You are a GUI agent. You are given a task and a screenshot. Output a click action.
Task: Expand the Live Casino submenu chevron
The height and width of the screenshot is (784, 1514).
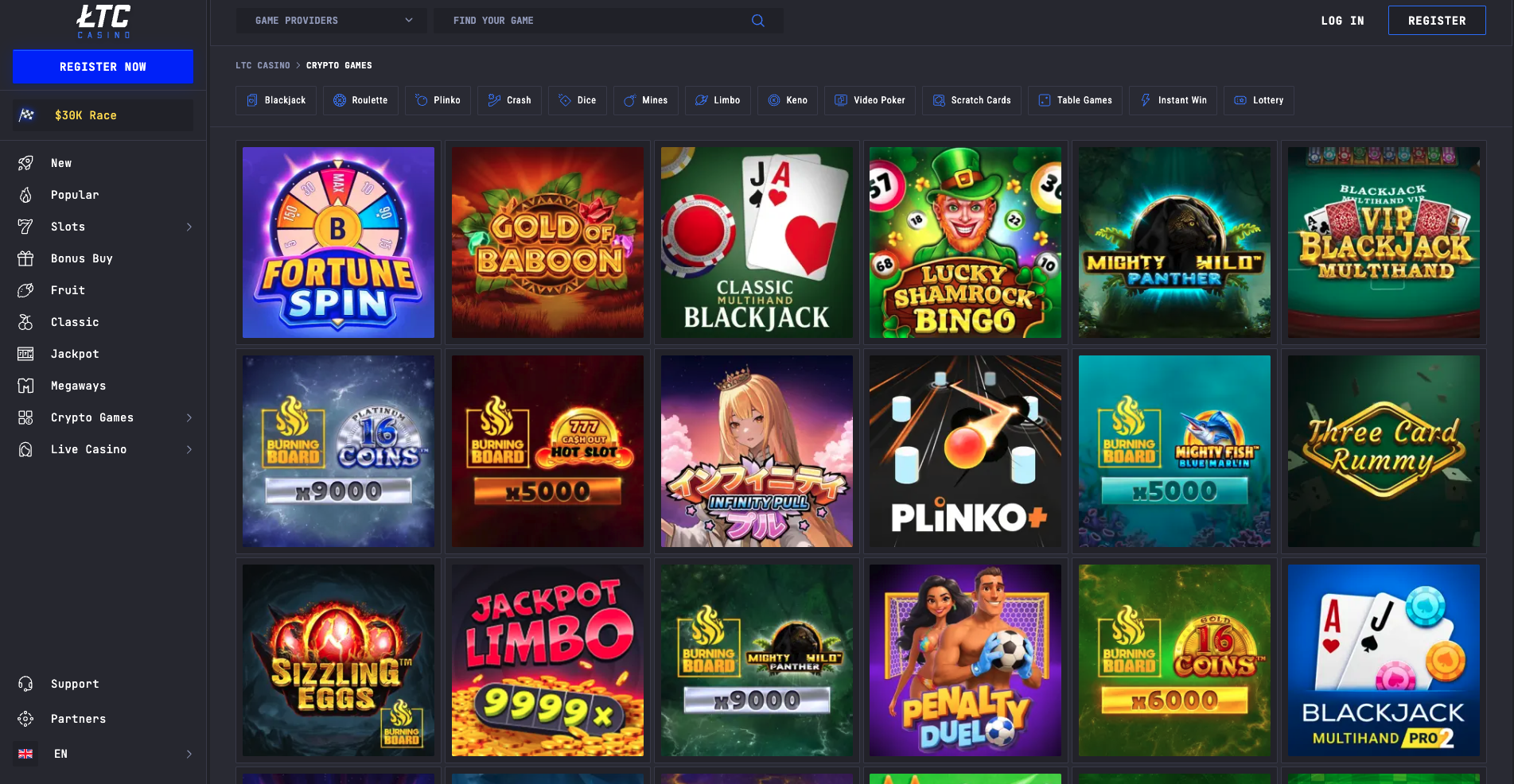pos(189,449)
